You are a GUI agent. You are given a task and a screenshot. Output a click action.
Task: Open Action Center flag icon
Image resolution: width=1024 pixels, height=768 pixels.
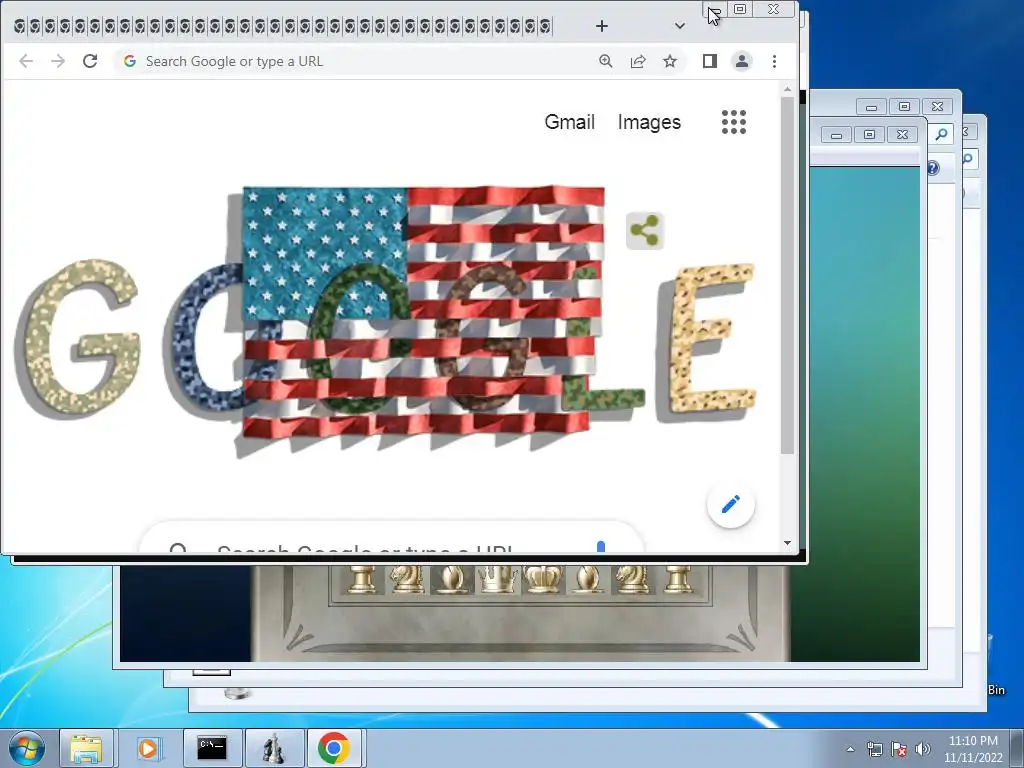(899, 749)
